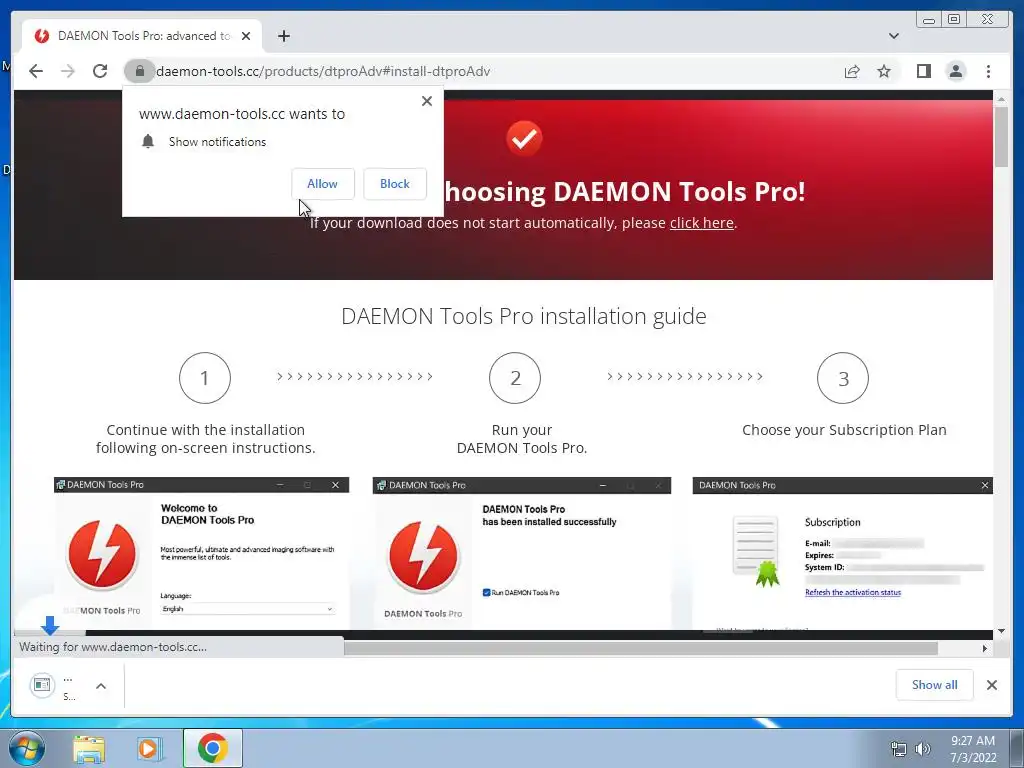The image size is (1024, 768).
Task: Click the horizontal scrollbar right arrow
Action: [985, 648]
